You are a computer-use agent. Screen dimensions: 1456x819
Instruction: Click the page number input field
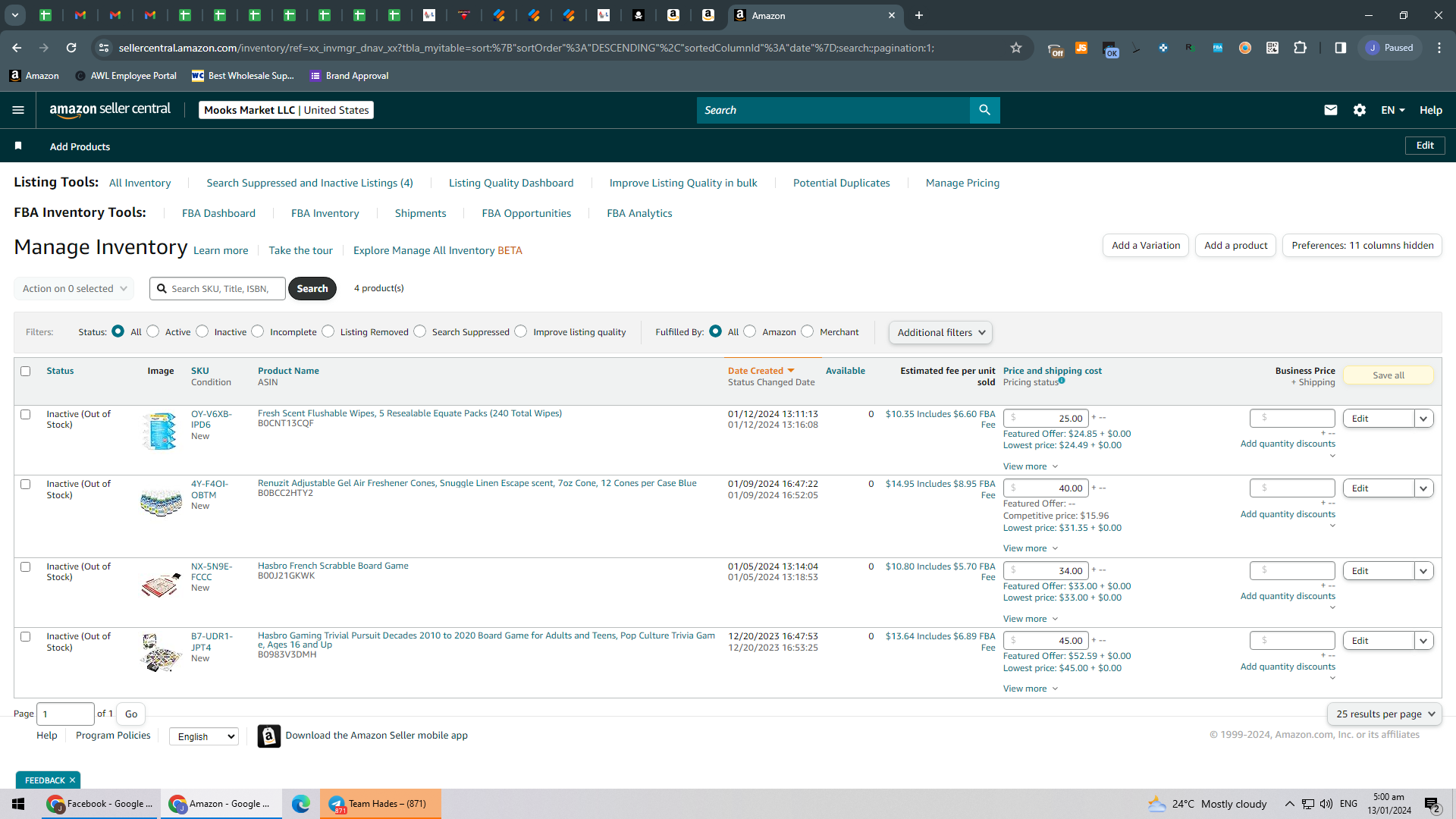[65, 714]
